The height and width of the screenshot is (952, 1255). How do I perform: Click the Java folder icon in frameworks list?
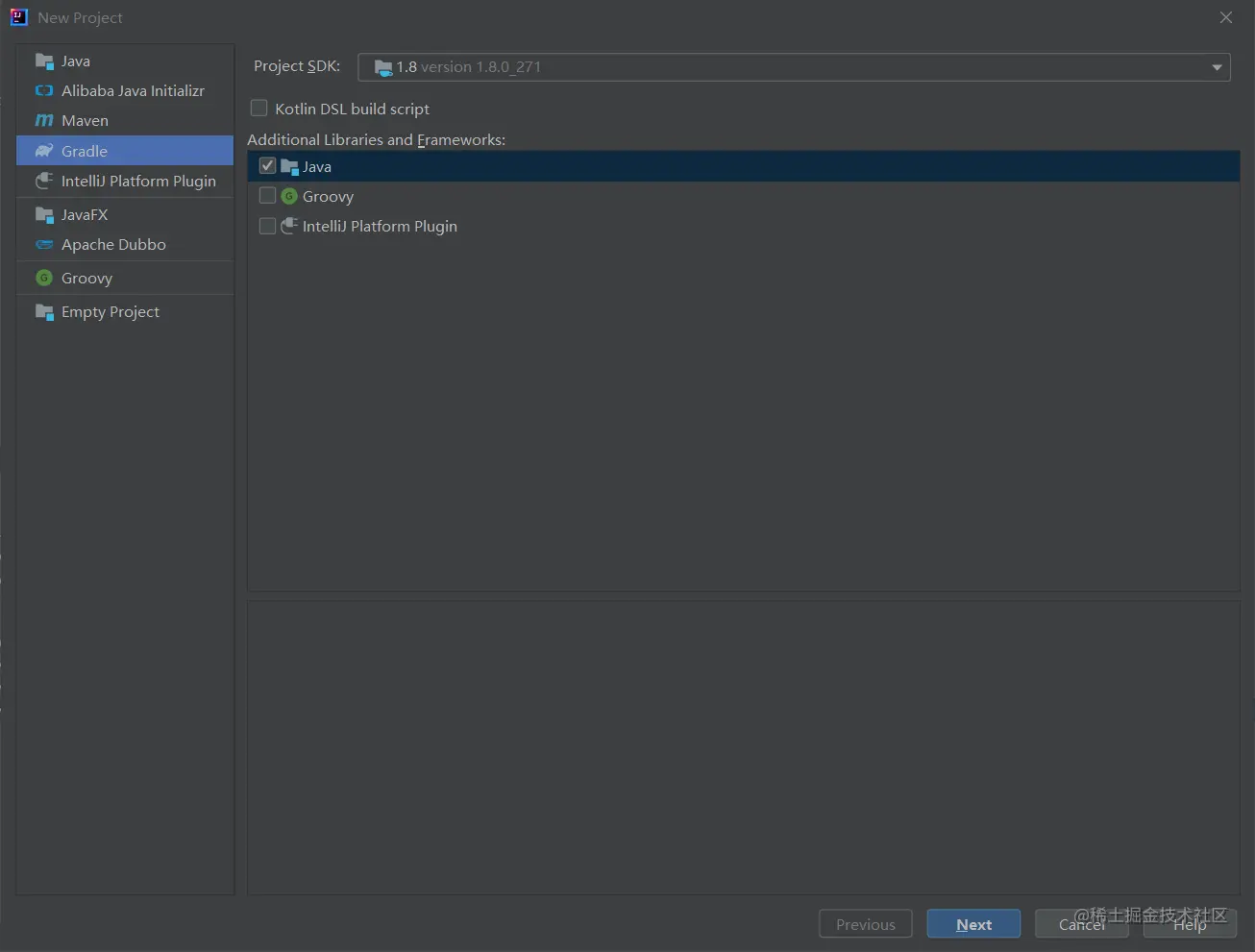pyautogui.click(x=290, y=167)
